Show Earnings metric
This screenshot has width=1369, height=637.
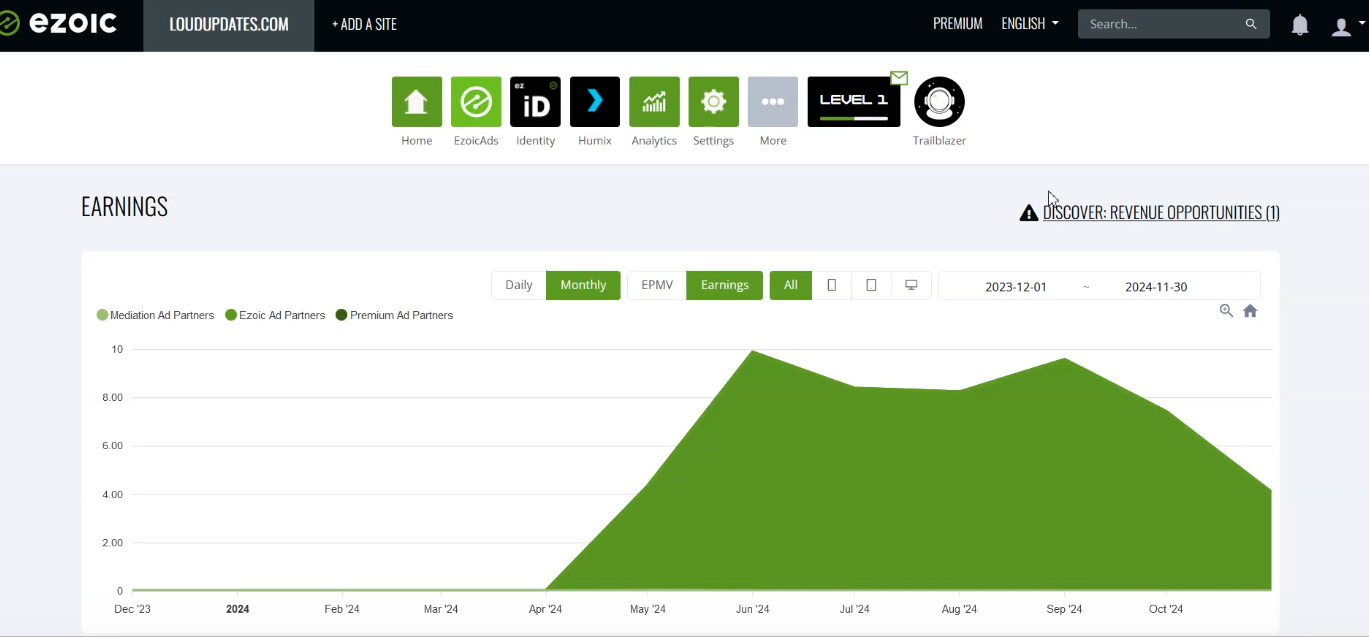click(725, 285)
